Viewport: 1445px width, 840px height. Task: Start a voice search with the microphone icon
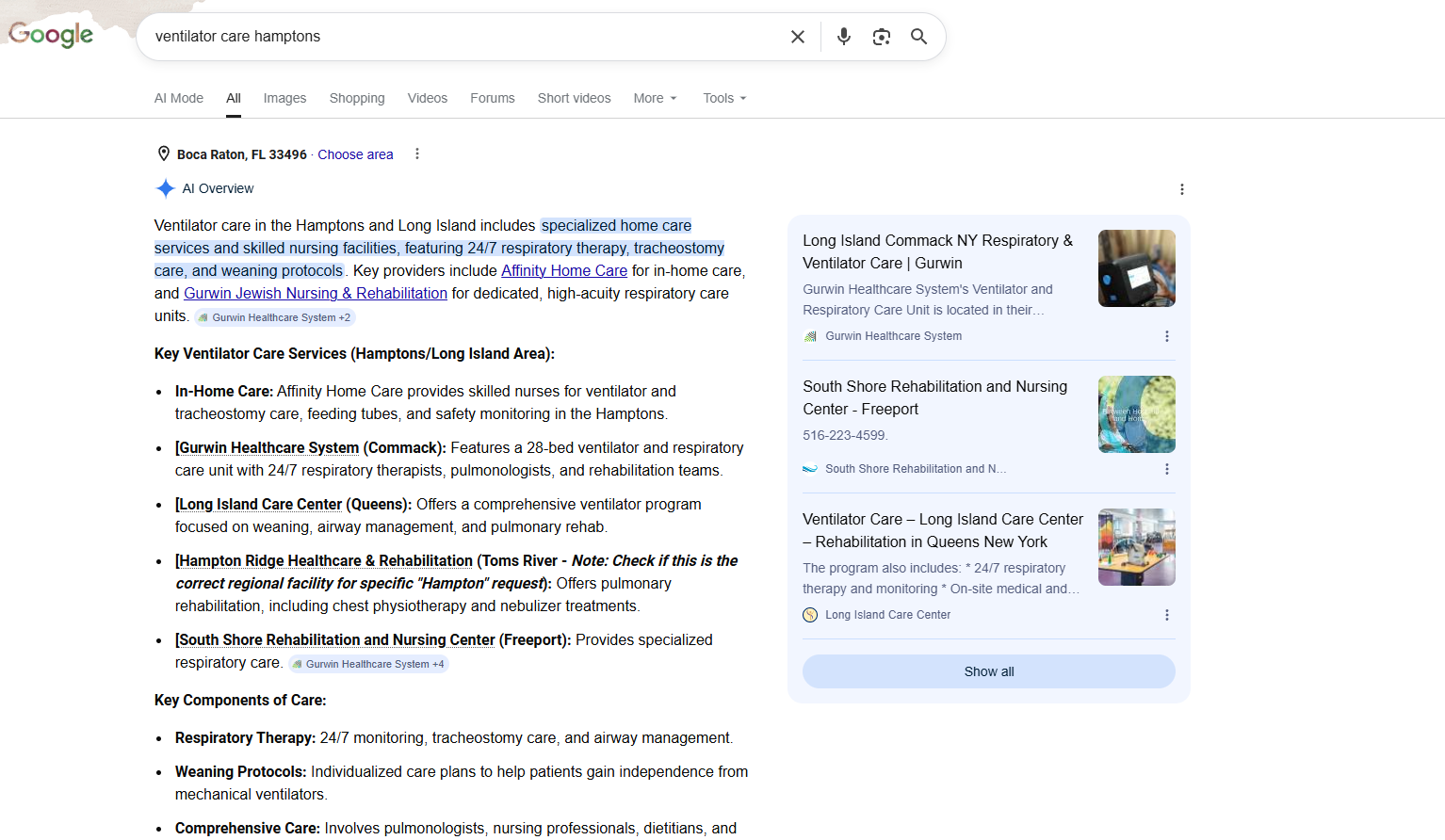(843, 36)
